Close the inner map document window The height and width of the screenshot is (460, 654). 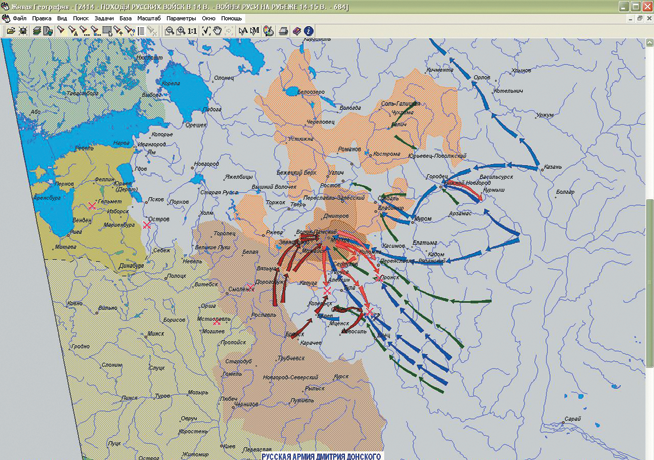pos(648,19)
